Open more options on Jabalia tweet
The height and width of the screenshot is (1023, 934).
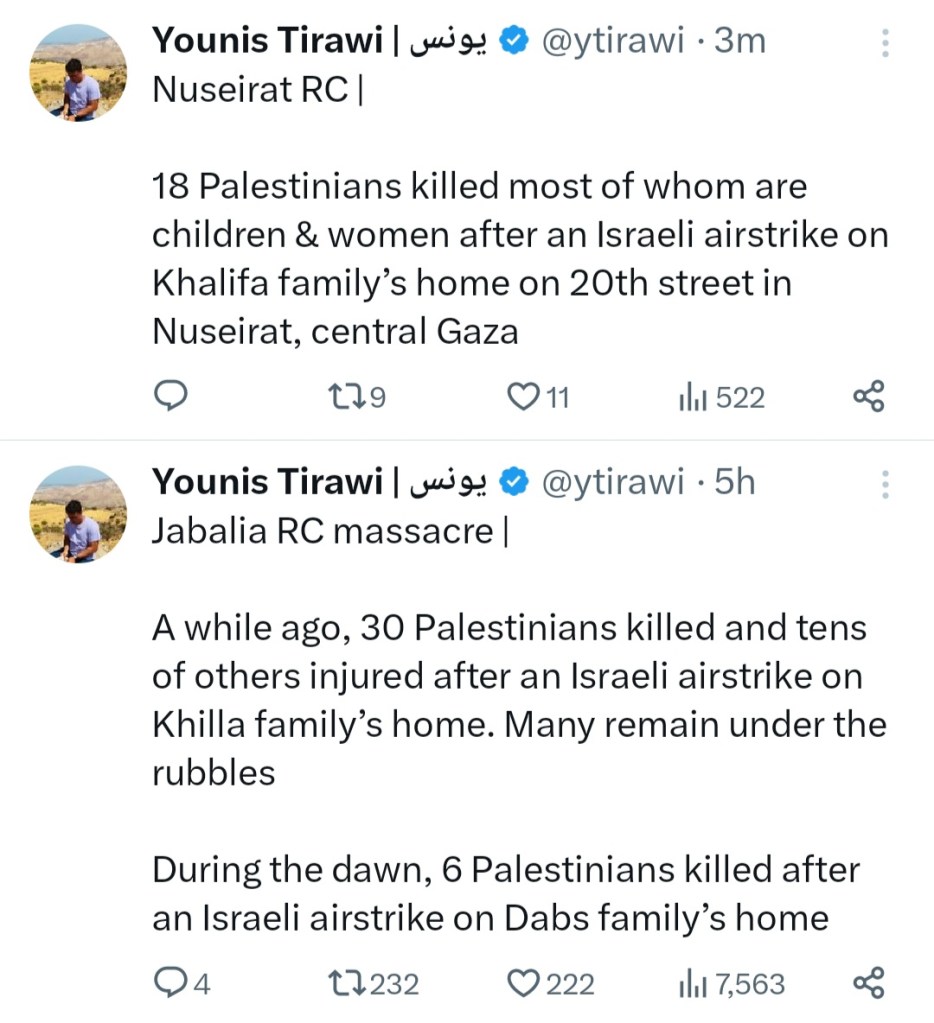click(884, 484)
